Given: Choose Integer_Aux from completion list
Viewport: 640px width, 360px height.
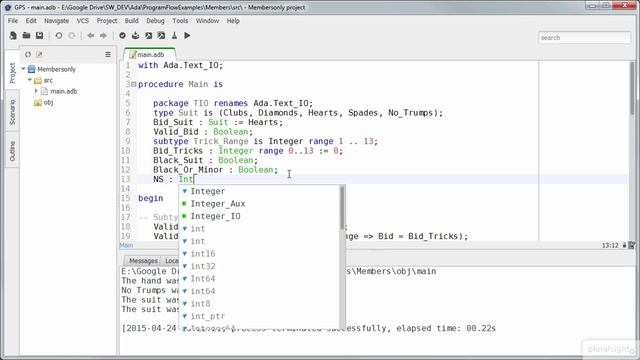Looking at the screenshot, I should click(x=260, y=204).
